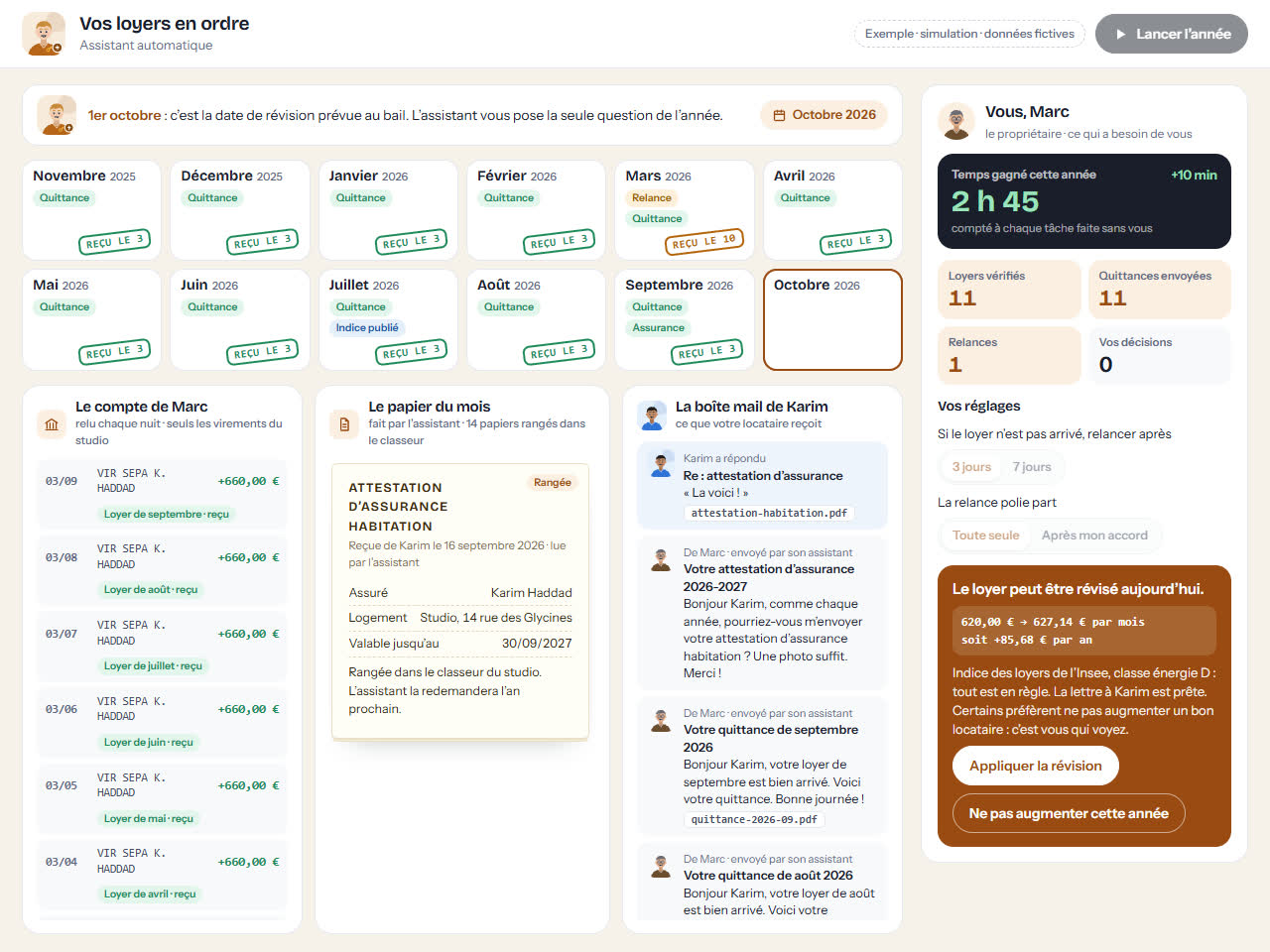
Task: Open the quittance-2026-09.pdf attachment
Action: [x=754, y=820]
